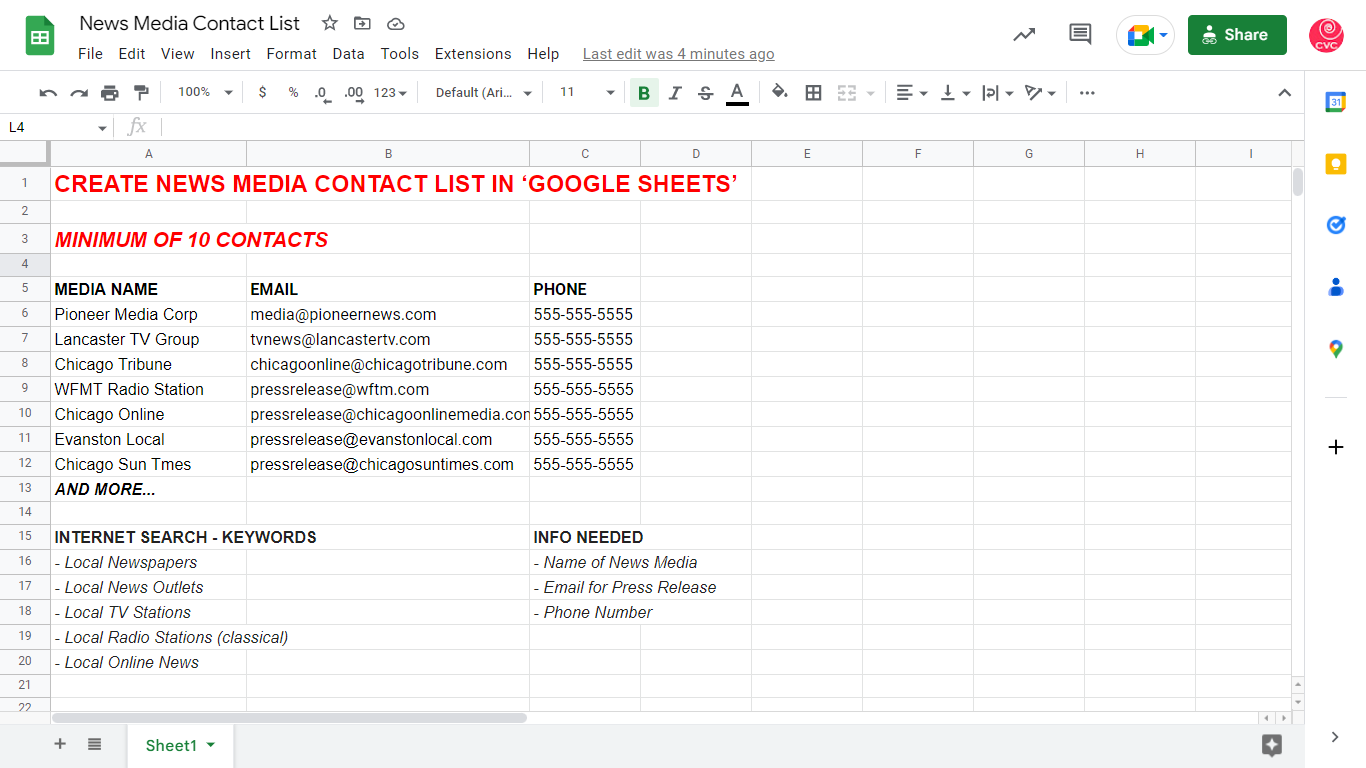The height and width of the screenshot is (768, 1366).
Task: Select the Paint format roller icon
Action: pos(141,93)
